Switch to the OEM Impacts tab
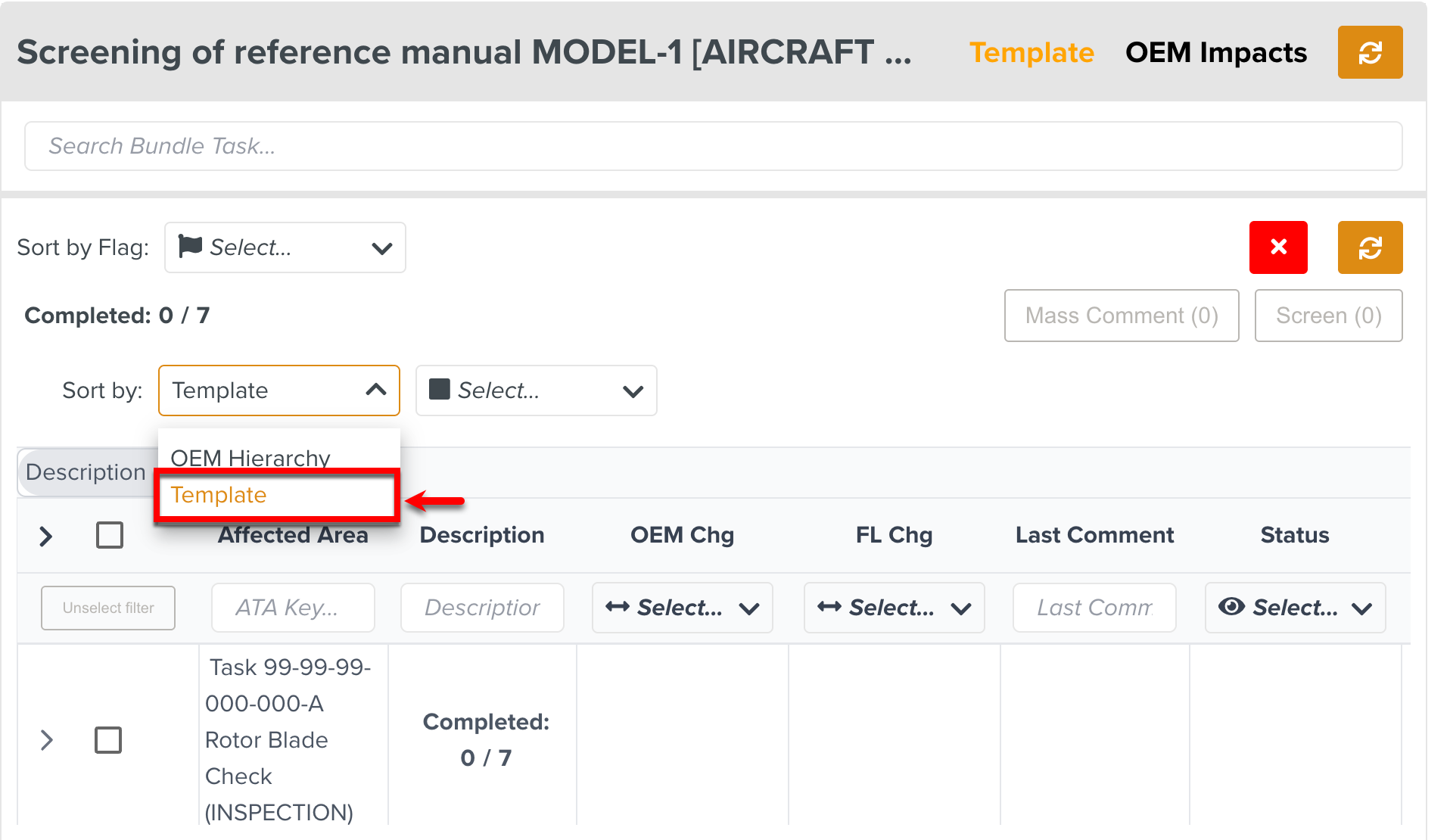 (1215, 52)
